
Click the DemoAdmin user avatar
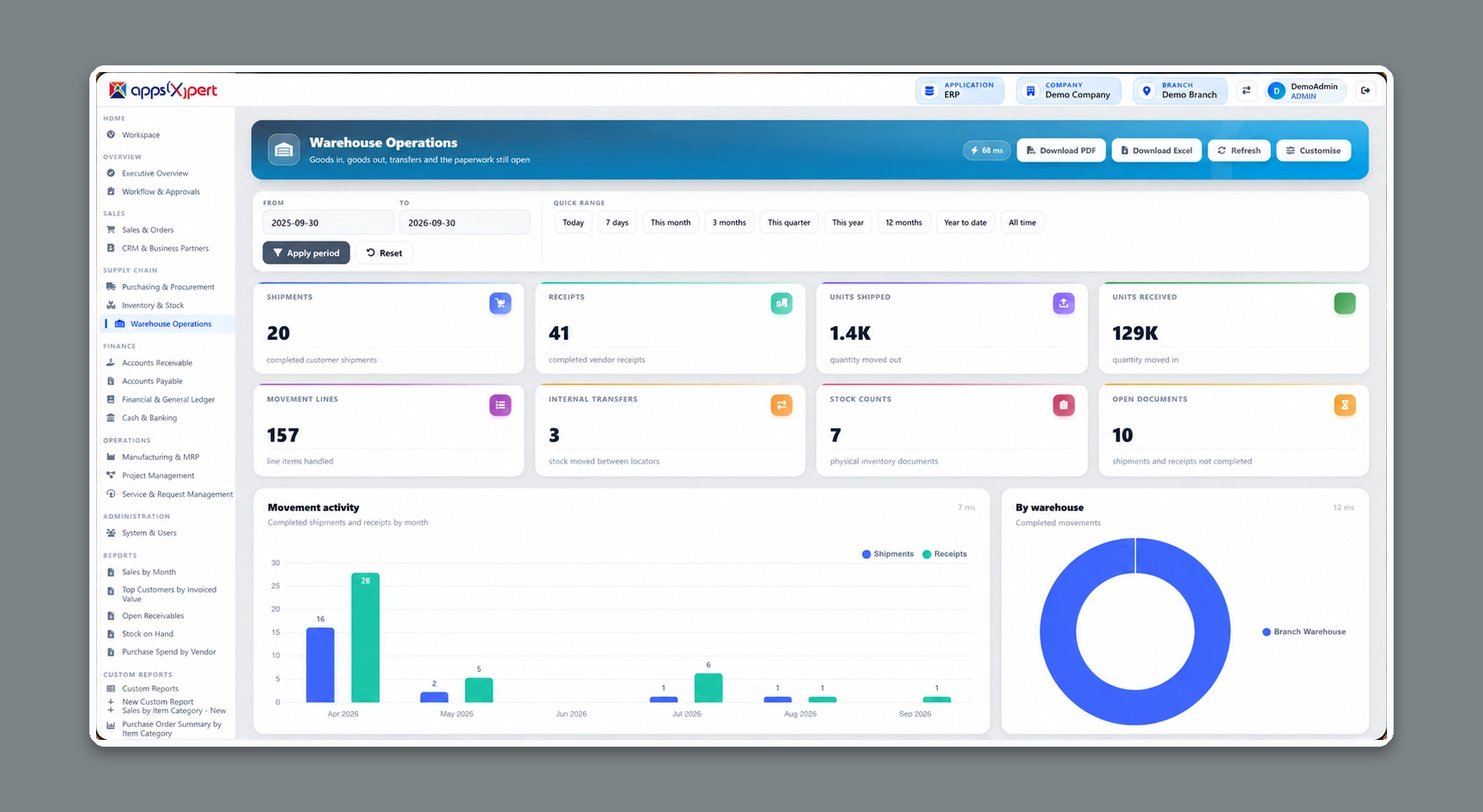click(1276, 90)
